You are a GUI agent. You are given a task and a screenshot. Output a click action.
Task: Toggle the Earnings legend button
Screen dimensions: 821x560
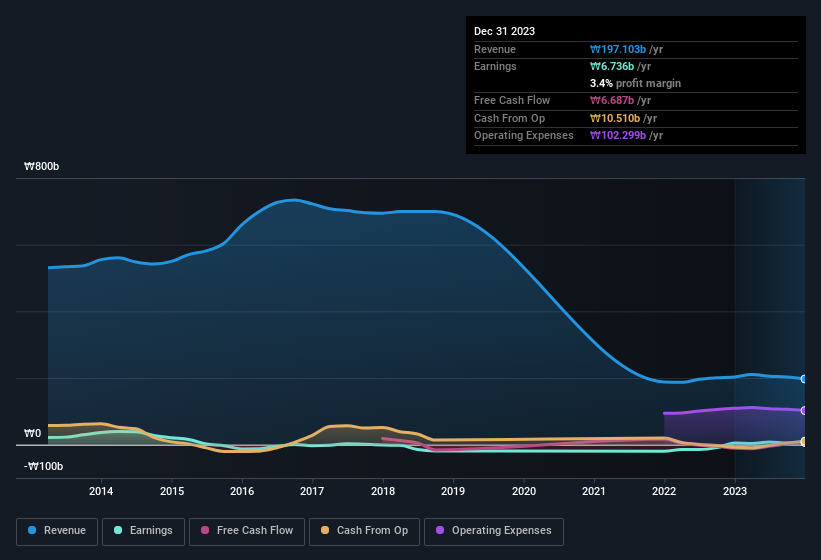[143, 531]
